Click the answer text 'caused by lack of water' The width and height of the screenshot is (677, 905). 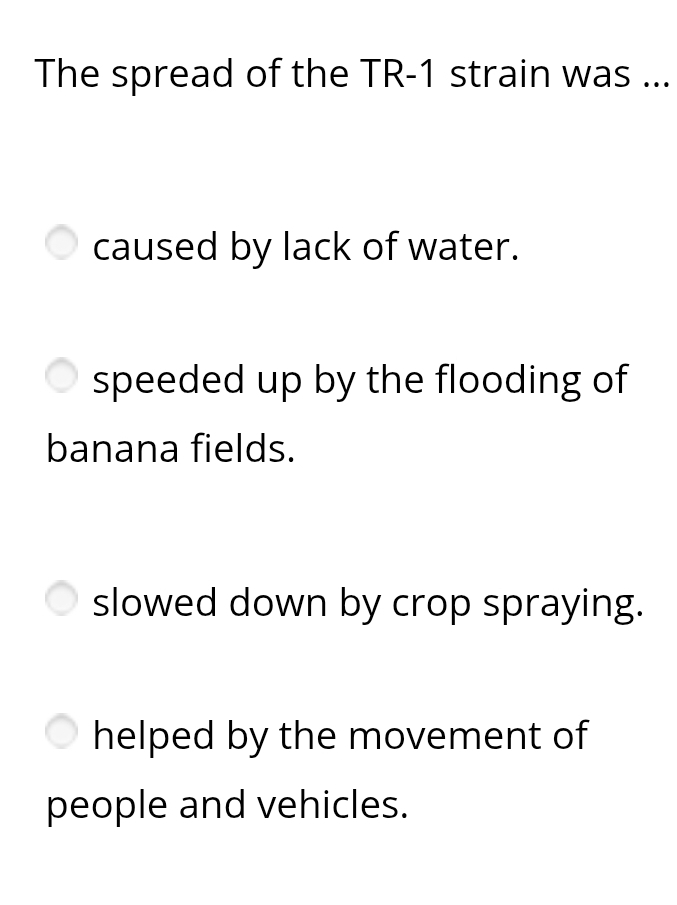tap(305, 247)
